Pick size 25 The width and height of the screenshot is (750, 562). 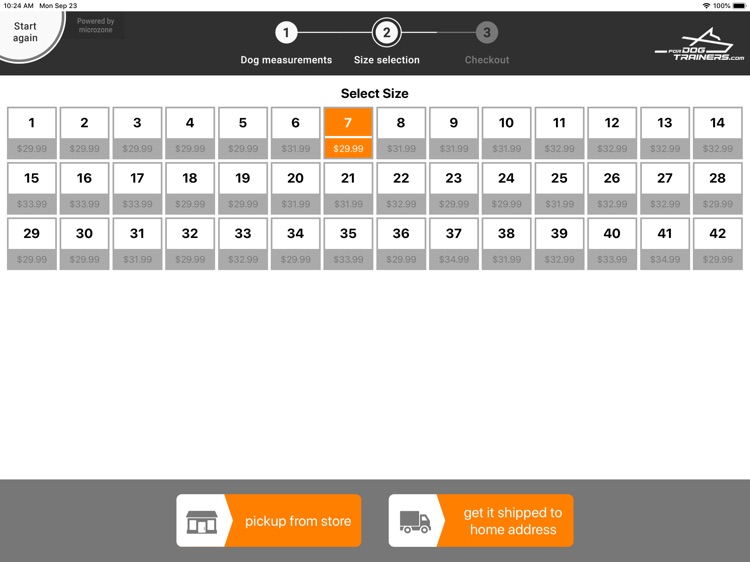(559, 188)
